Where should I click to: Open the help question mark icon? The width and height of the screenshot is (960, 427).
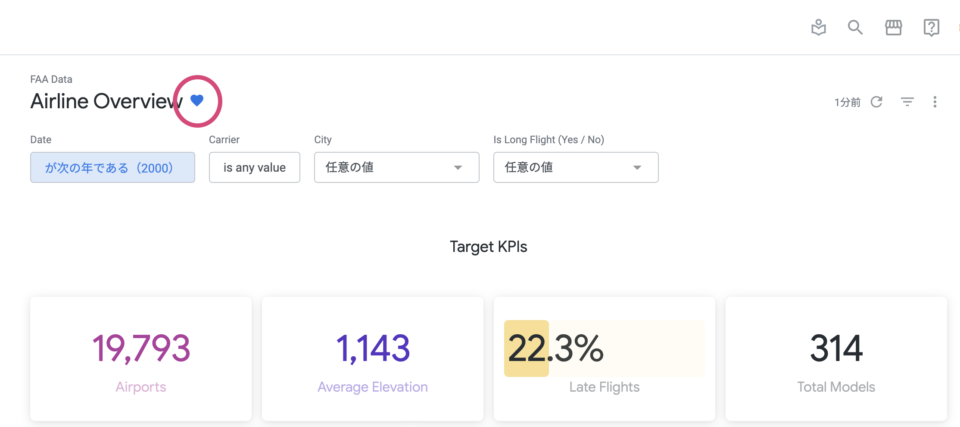tap(931, 28)
